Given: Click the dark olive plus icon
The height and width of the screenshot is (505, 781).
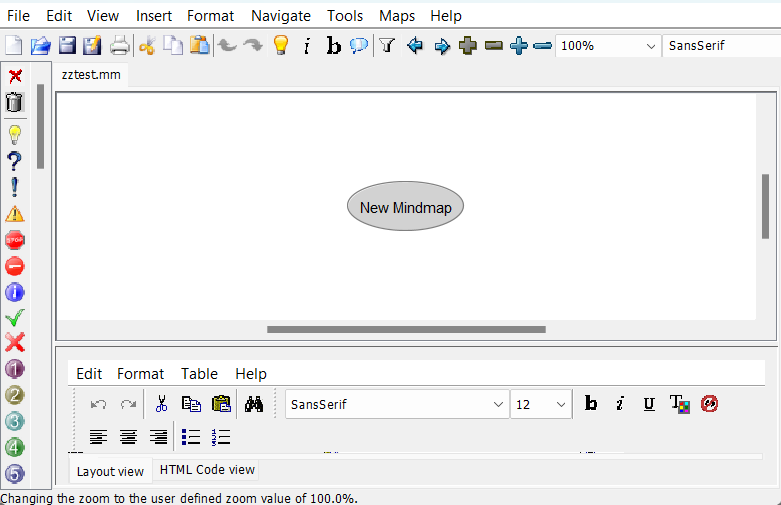Looking at the screenshot, I should (x=468, y=46).
